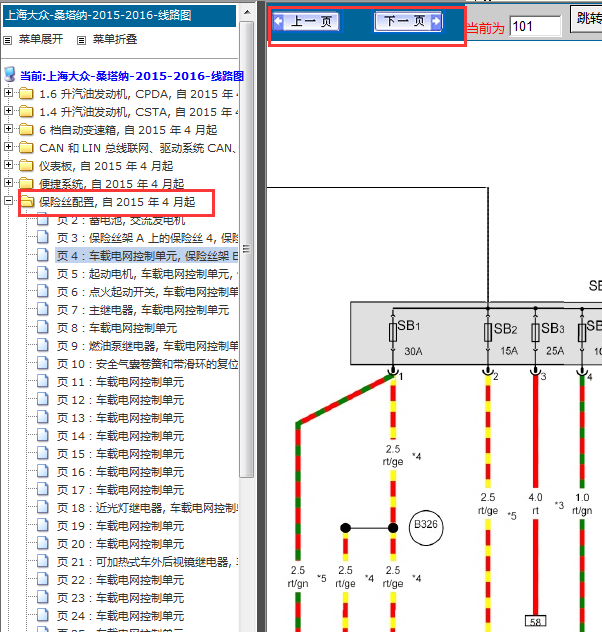
Task: Collapse the 保险丝配置 folder
Action: click(x=8, y=200)
